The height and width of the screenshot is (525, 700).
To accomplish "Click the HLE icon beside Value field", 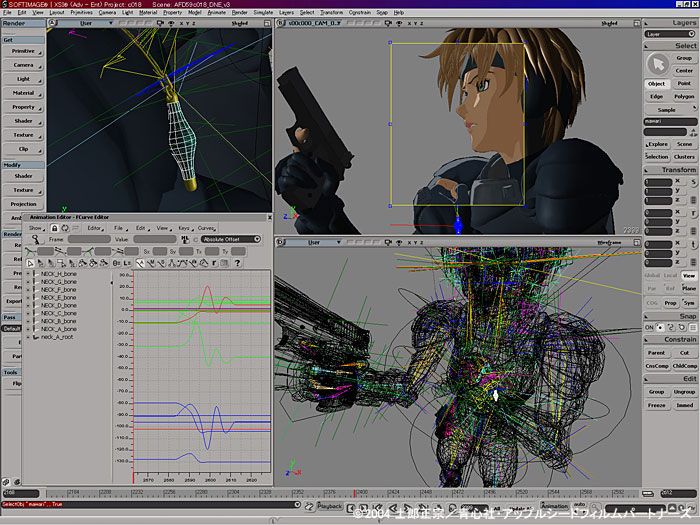I will point(185,240).
